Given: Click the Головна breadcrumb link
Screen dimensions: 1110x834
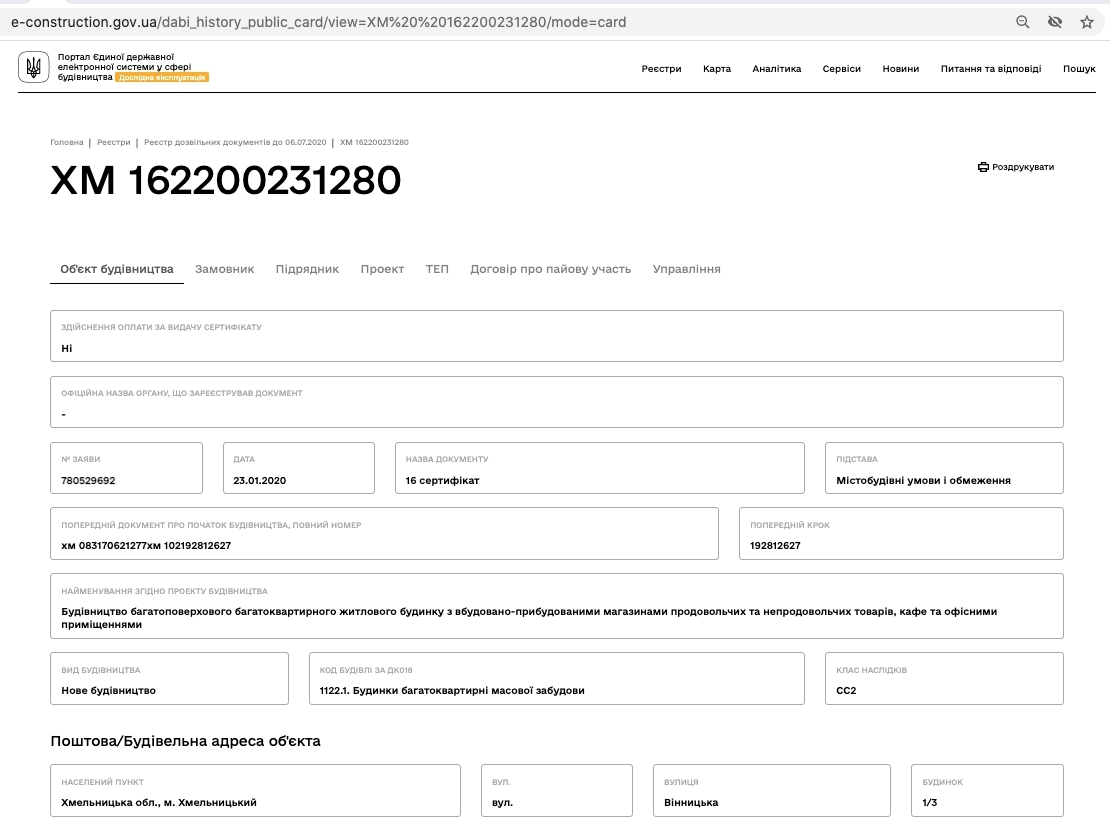Looking at the screenshot, I should pos(67,142).
